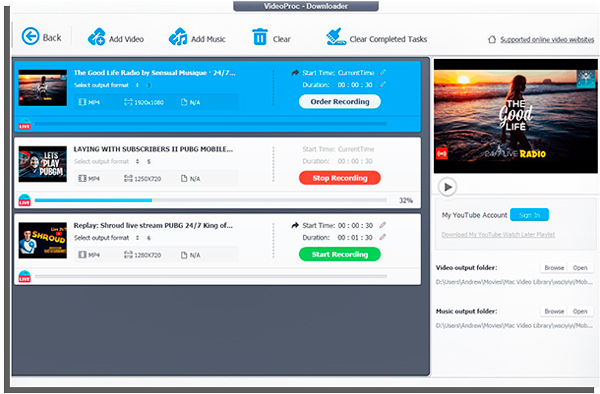The image size is (600, 394).
Task: Click file size N/A icon in PUBG Mobile row
Action: pyautogui.click(x=184, y=178)
